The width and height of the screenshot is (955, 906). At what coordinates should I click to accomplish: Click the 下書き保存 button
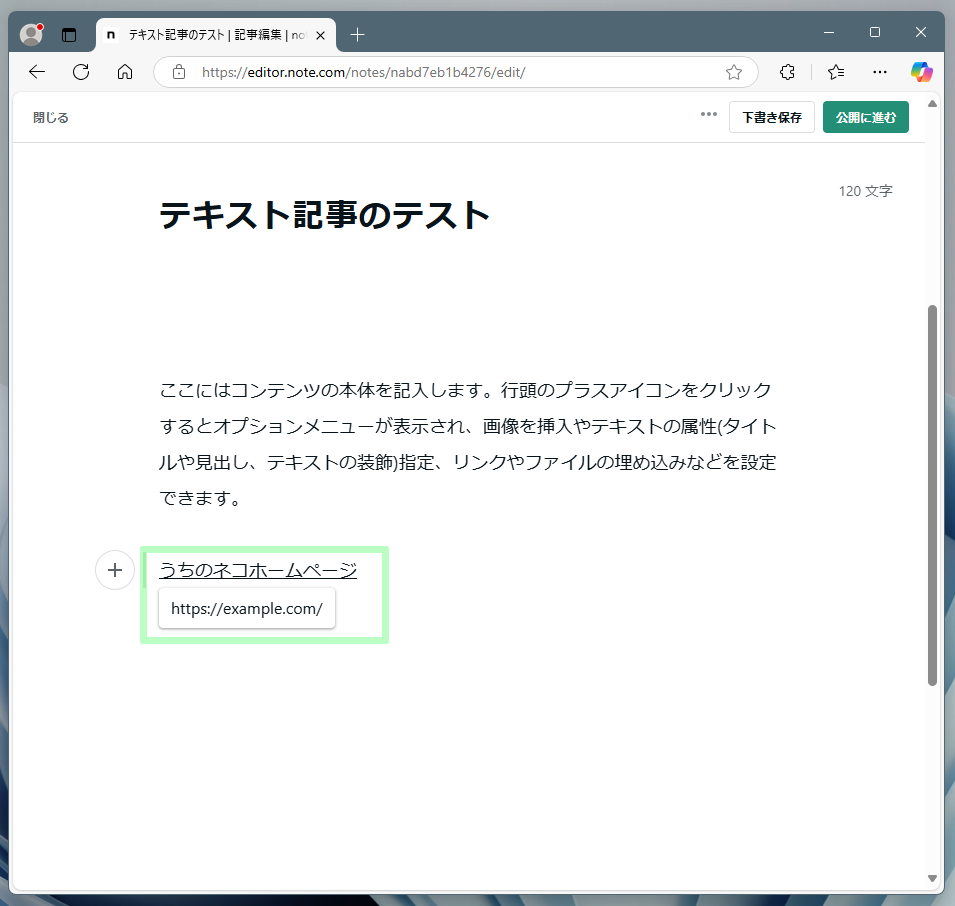click(x=772, y=117)
